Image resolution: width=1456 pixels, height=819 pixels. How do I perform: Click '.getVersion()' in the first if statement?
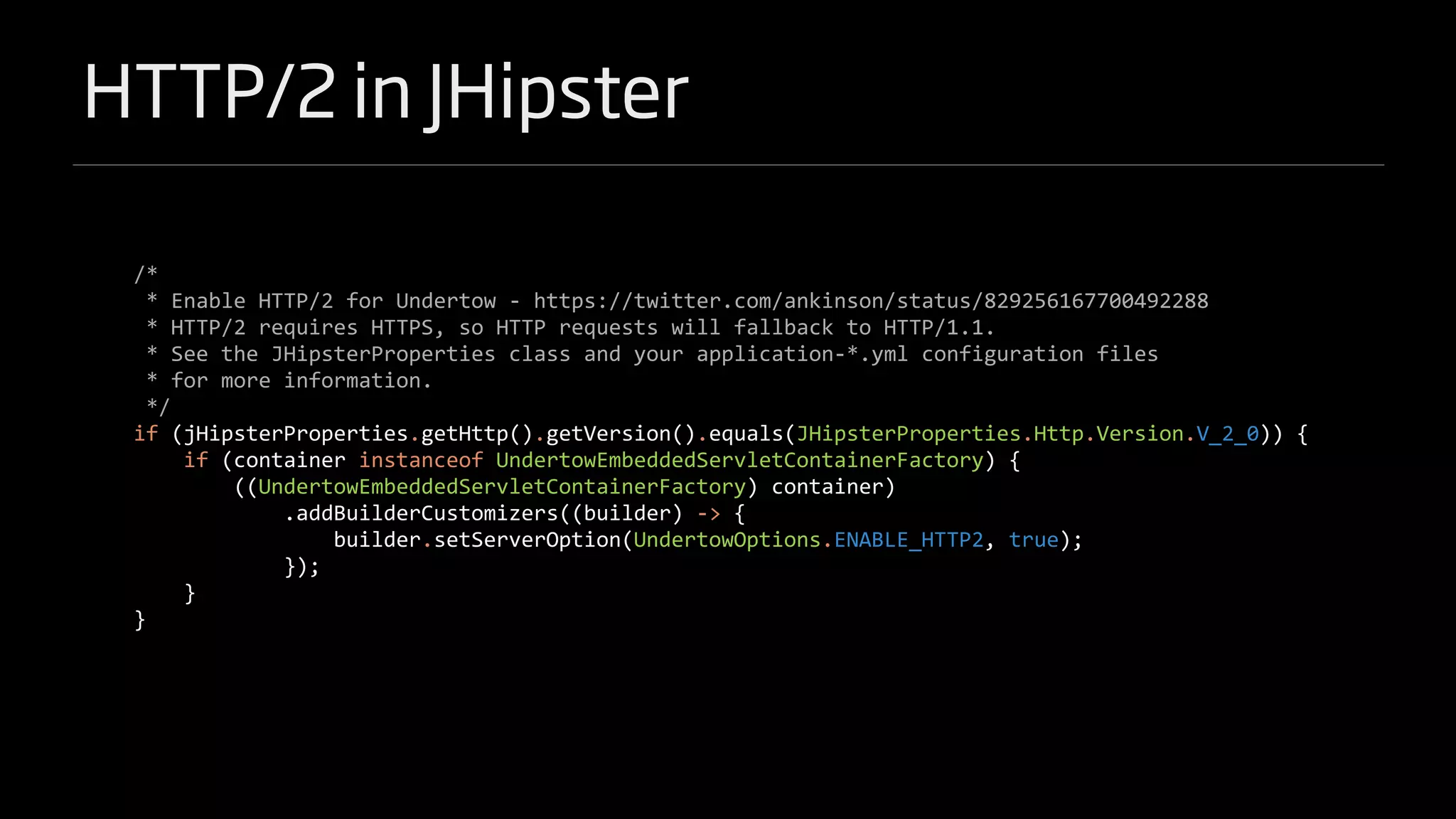[x=615, y=434]
